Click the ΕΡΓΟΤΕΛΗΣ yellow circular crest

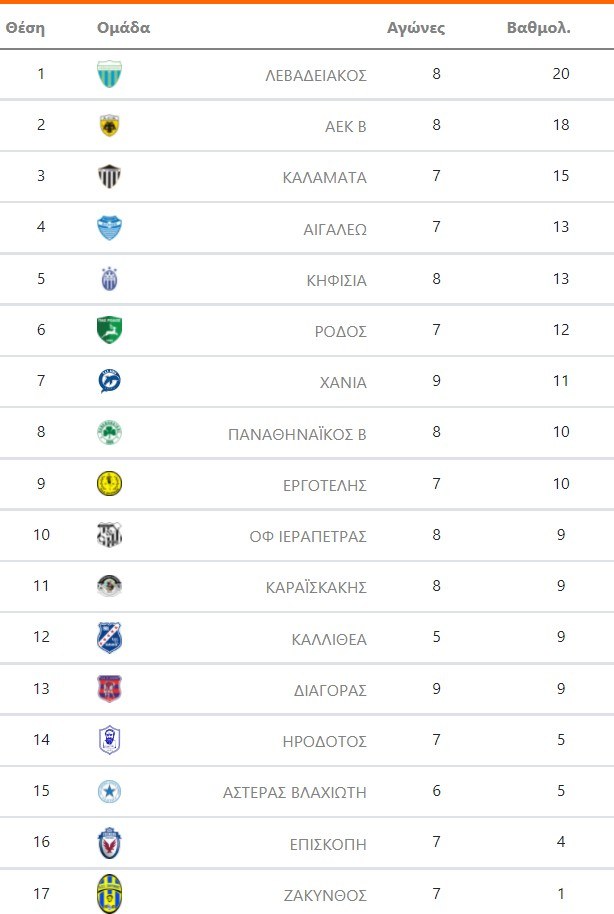(x=109, y=484)
